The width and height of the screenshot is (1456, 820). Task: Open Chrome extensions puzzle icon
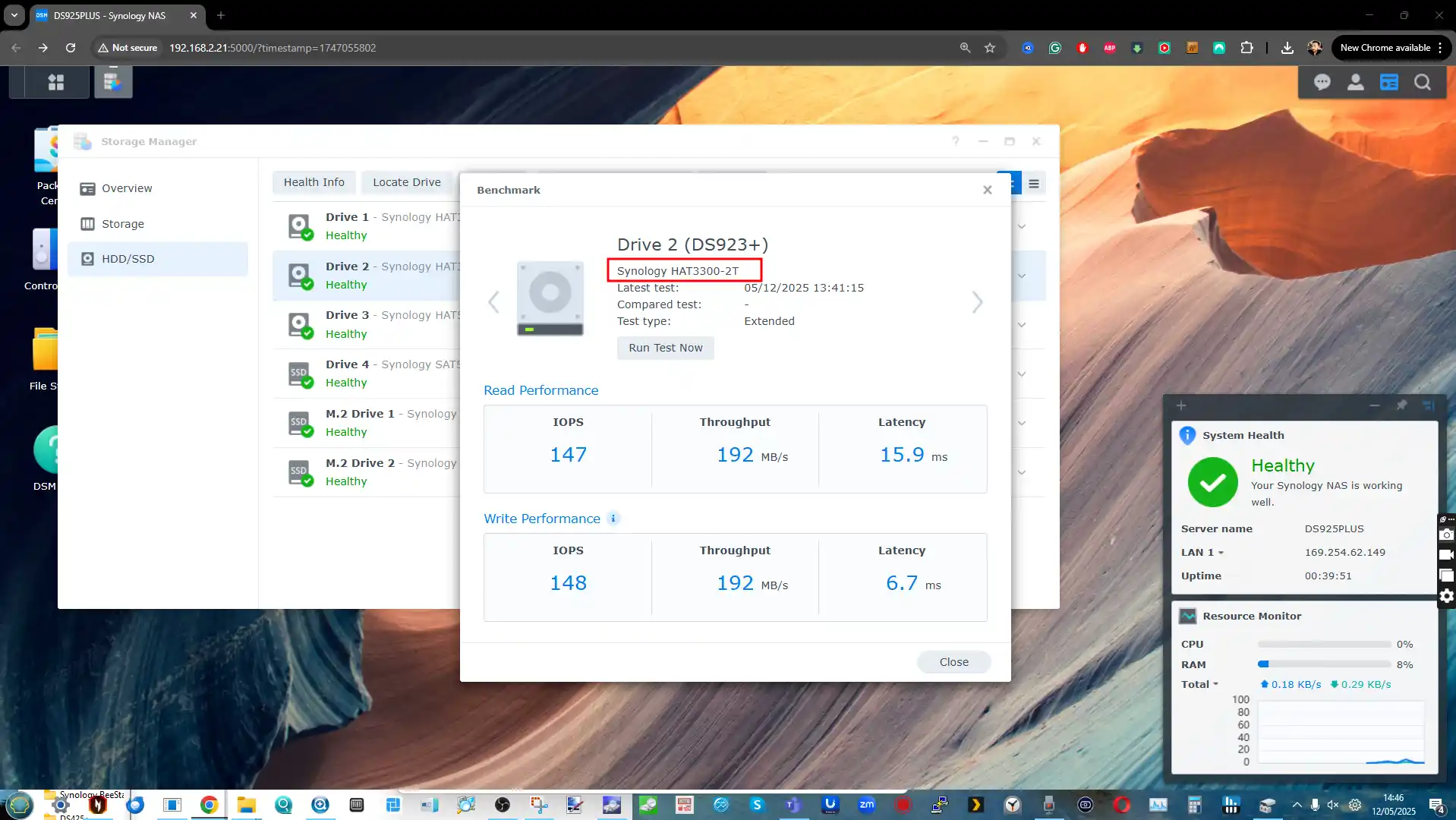[x=1246, y=48]
